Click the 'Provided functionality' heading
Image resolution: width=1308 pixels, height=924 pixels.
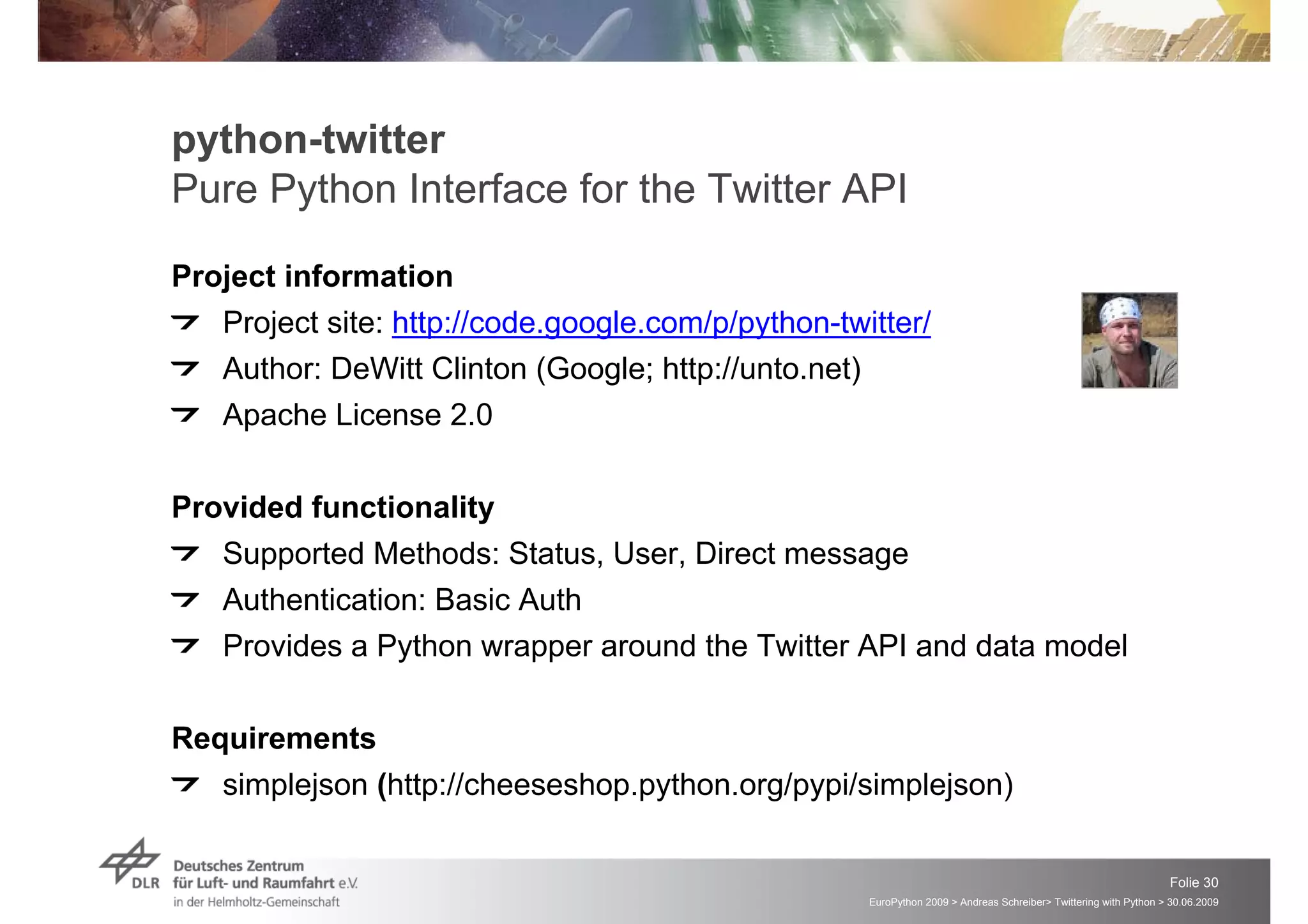333,508
